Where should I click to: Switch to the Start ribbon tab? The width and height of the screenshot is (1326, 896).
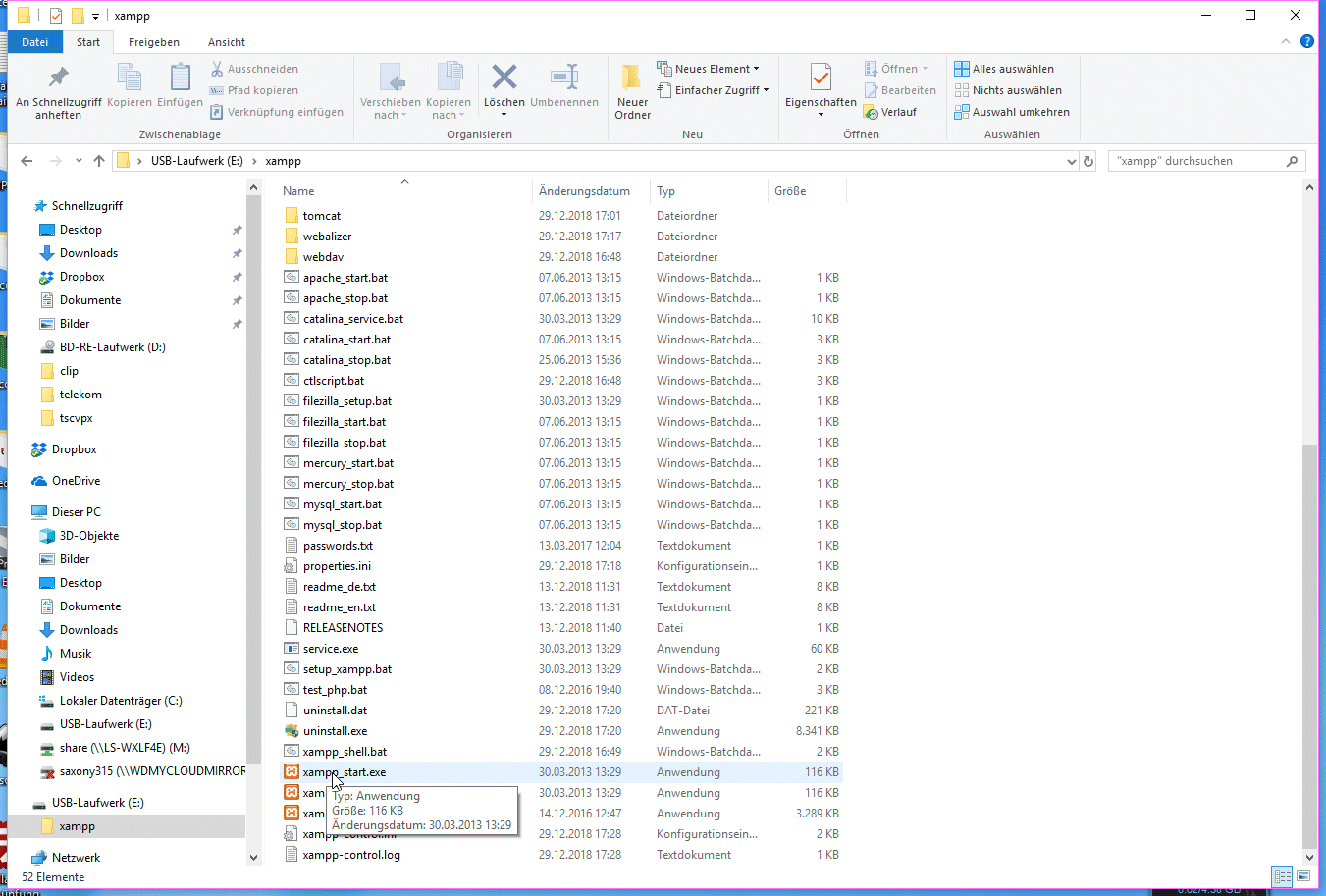[x=88, y=42]
